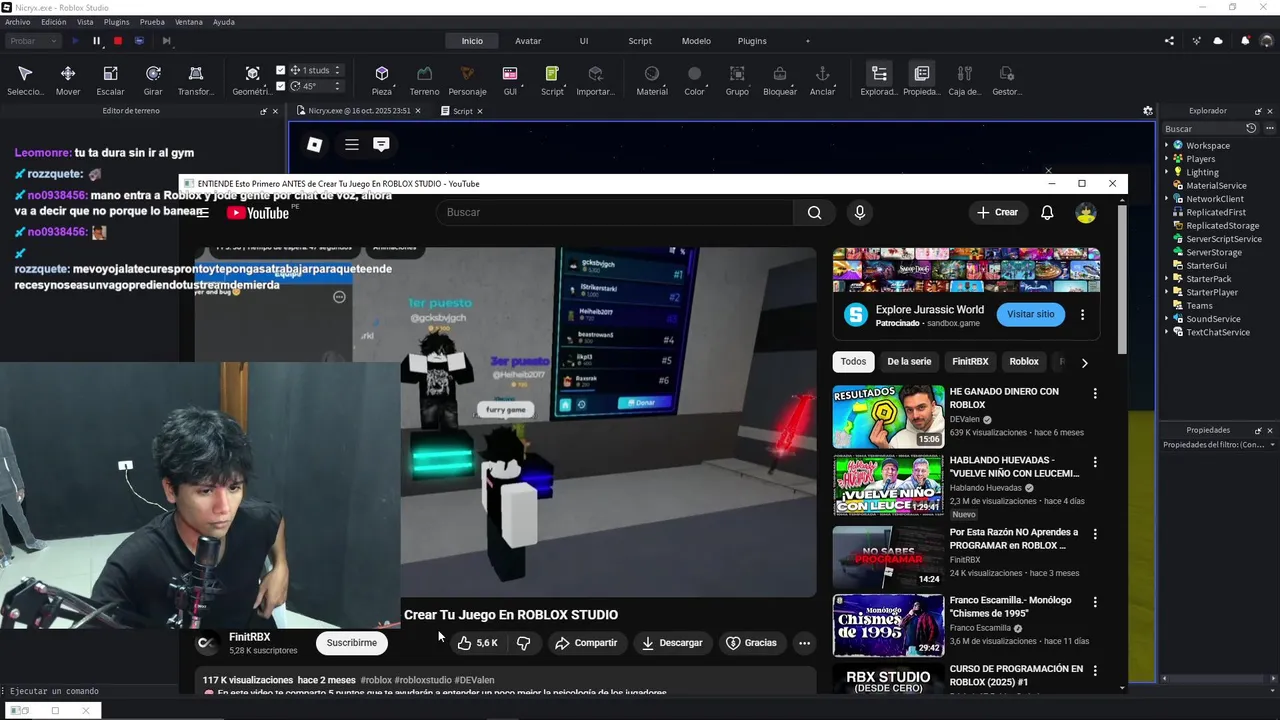Image resolution: width=1280 pixels, height=720 pixels.
Task: Click the Gracias button
Action: (751, 643)
